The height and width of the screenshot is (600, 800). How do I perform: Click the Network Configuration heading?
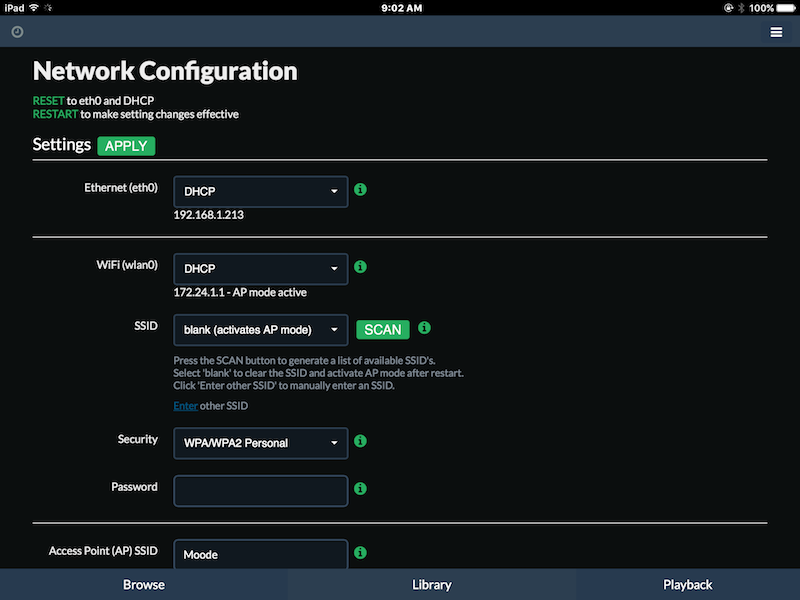[165, 71]
